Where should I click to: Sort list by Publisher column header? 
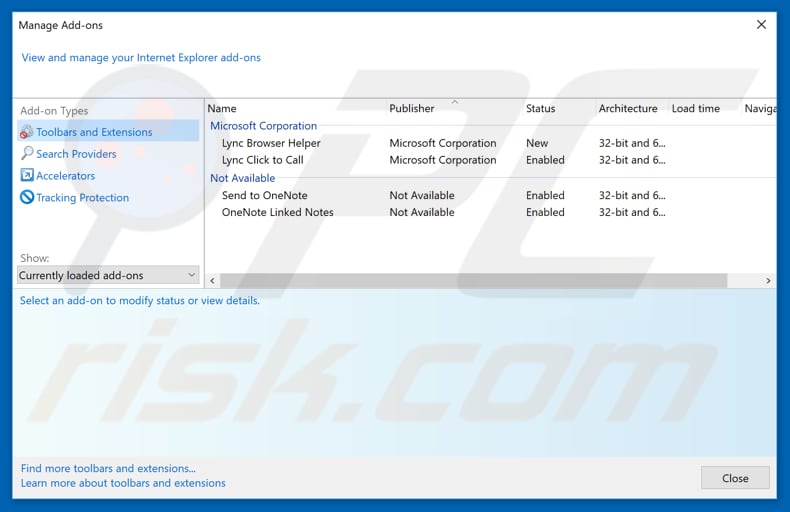tap(412, 108)
